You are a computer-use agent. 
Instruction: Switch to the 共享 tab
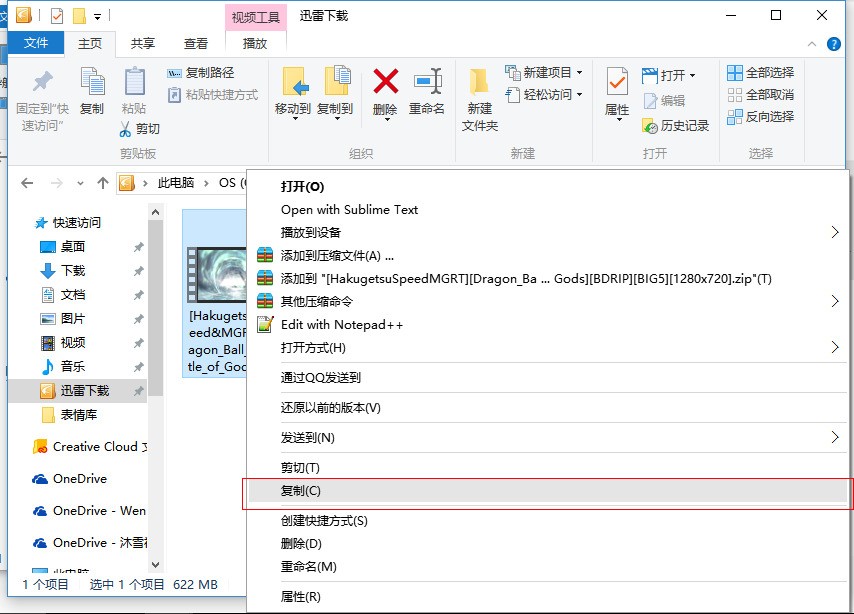point(143,44)
